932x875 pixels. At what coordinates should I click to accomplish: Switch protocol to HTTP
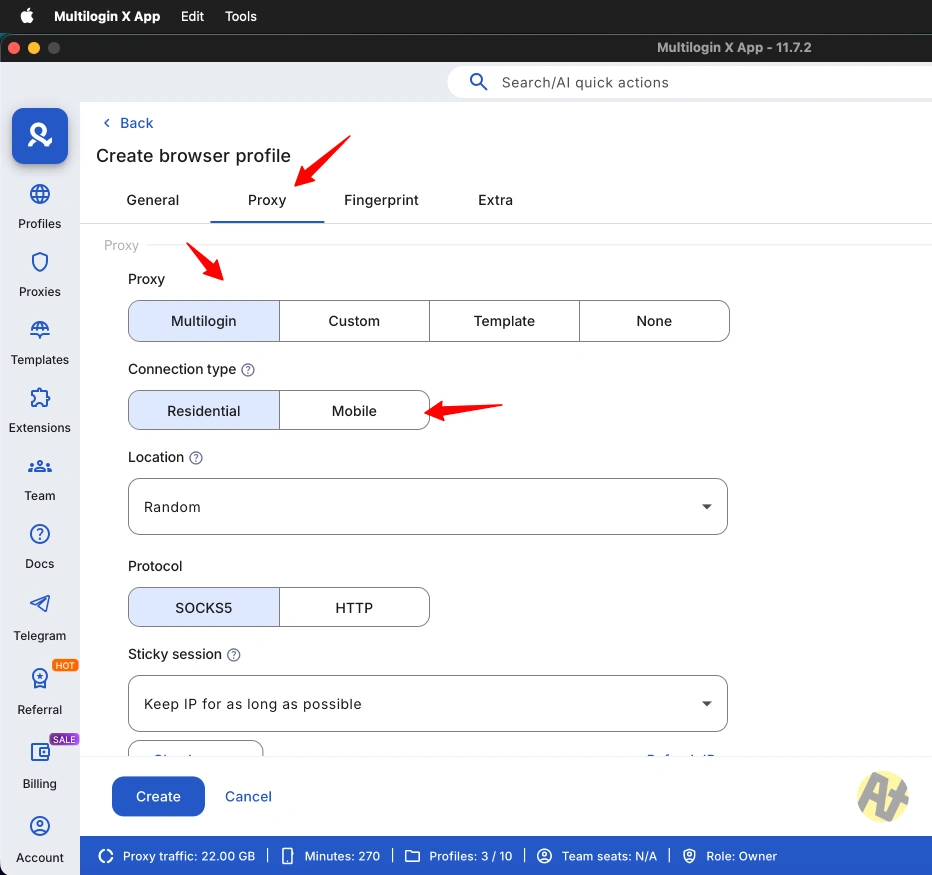354,607
